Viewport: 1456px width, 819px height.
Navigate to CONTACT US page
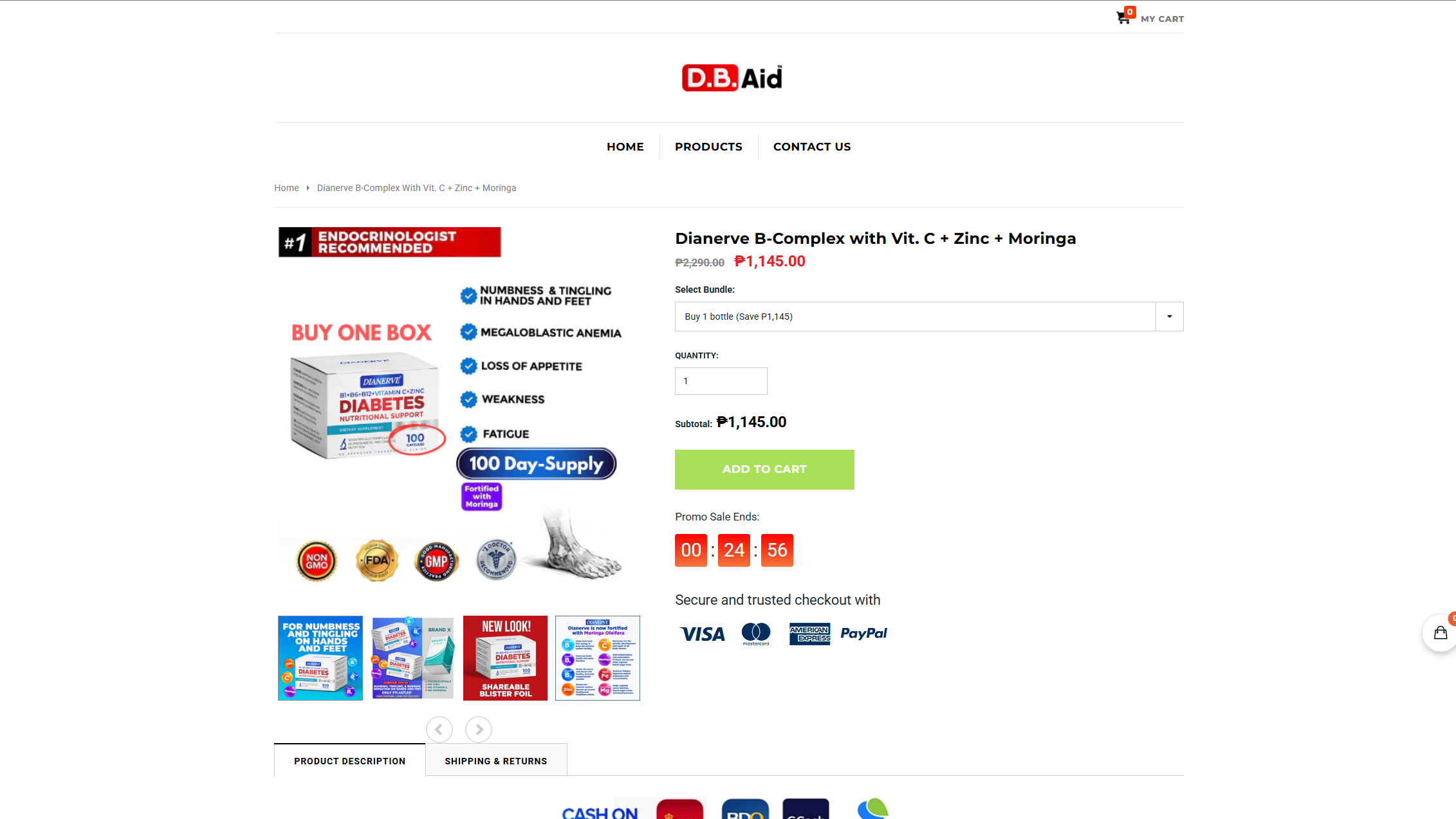pyautogui.click(x=812, y=147)
